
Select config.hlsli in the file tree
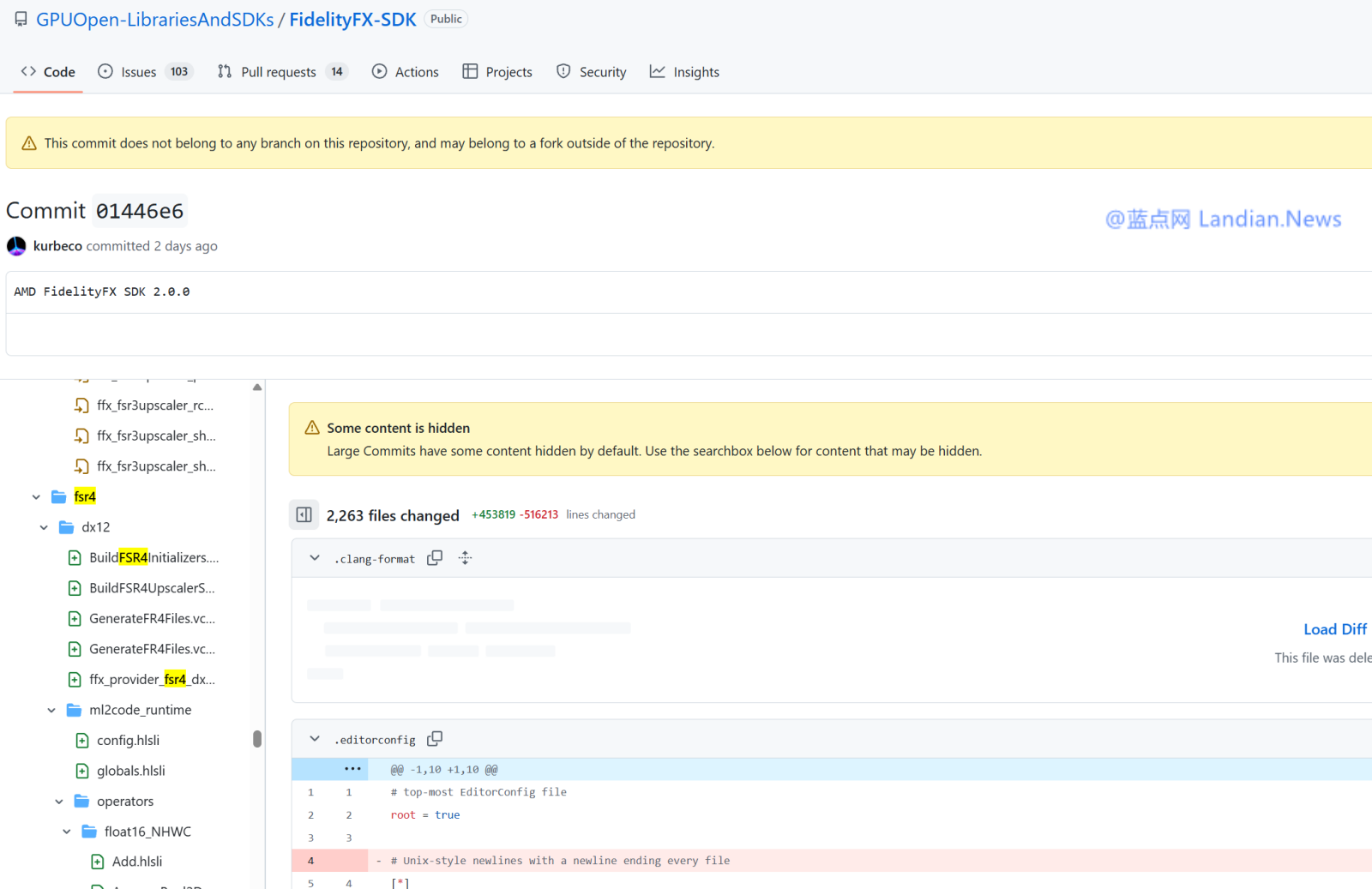pos(128,741)
